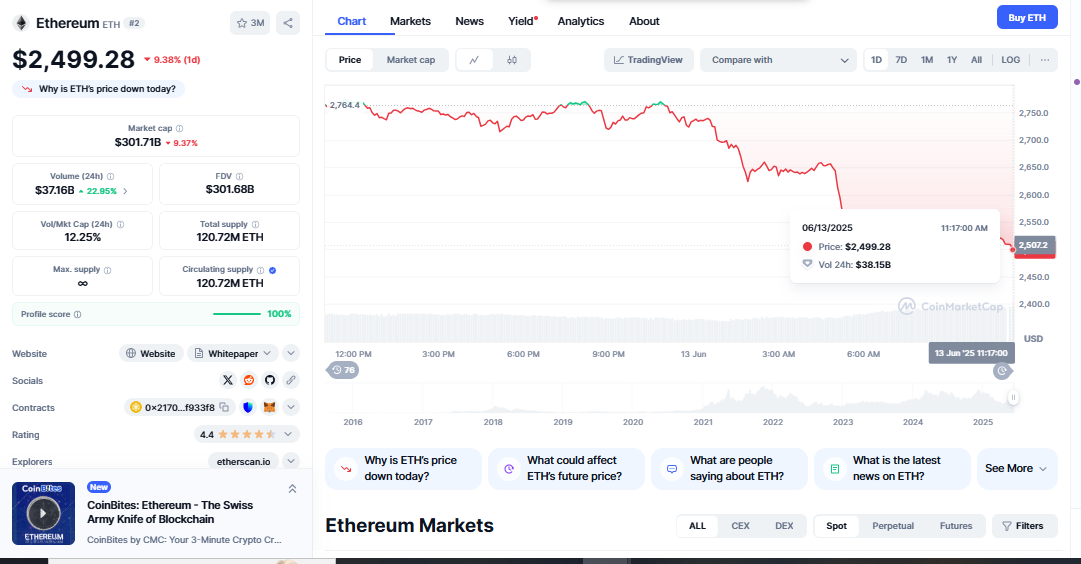Click Max. supply info icon
1081x564 pixels.
click(x=108, y=270)
